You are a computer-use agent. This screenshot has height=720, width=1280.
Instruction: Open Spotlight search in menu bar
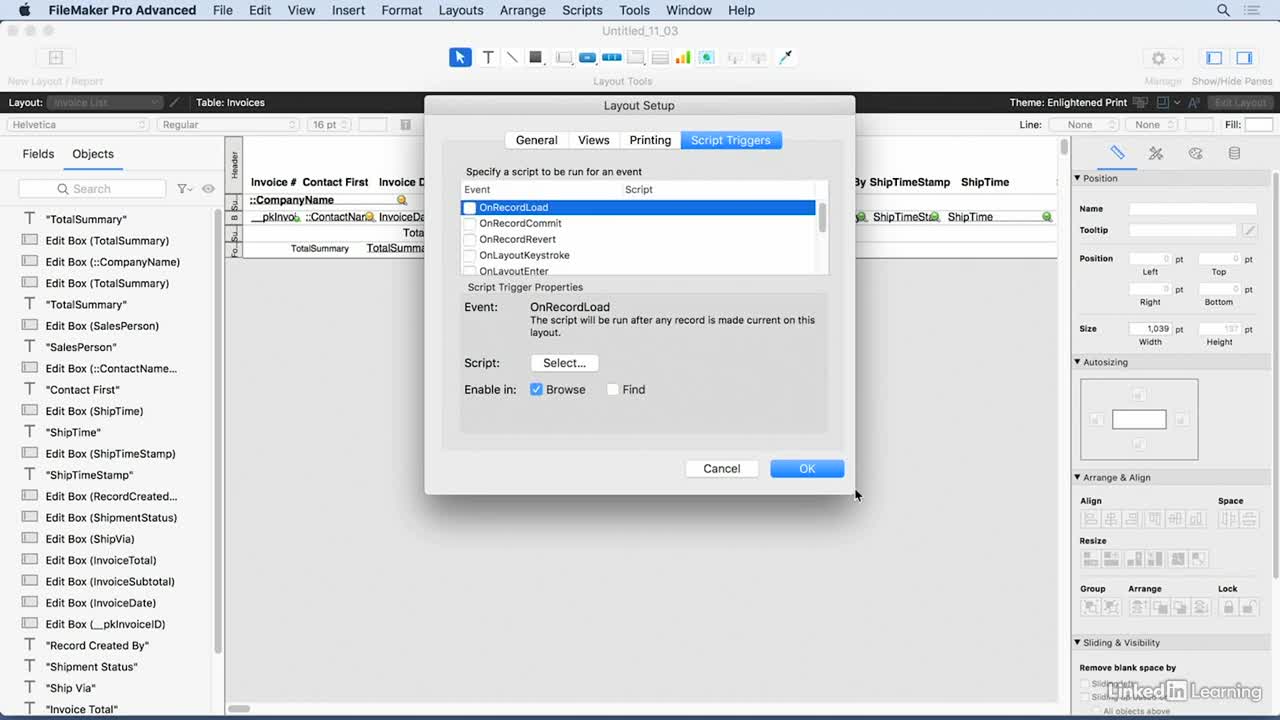click(1223, 10)
